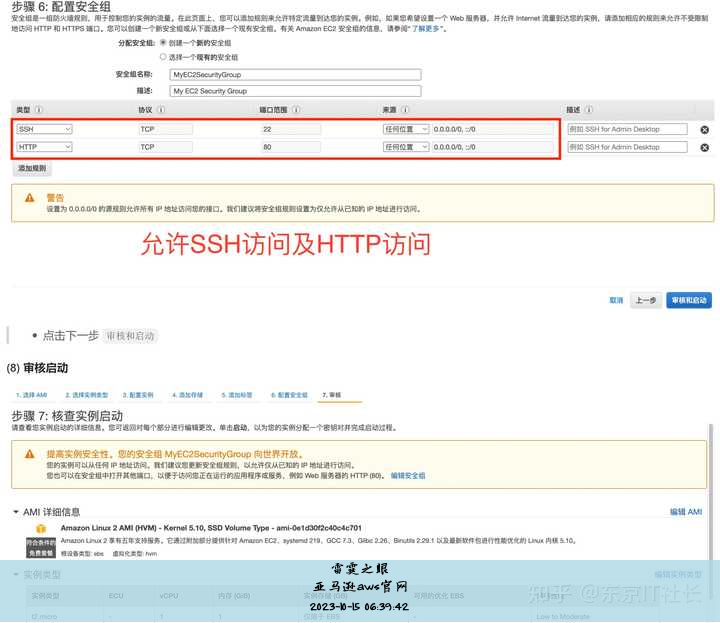Image resolution: width=720 pixels, height=623 pixels.
Task: Select the choose existing security group radio
Action: 163,57
